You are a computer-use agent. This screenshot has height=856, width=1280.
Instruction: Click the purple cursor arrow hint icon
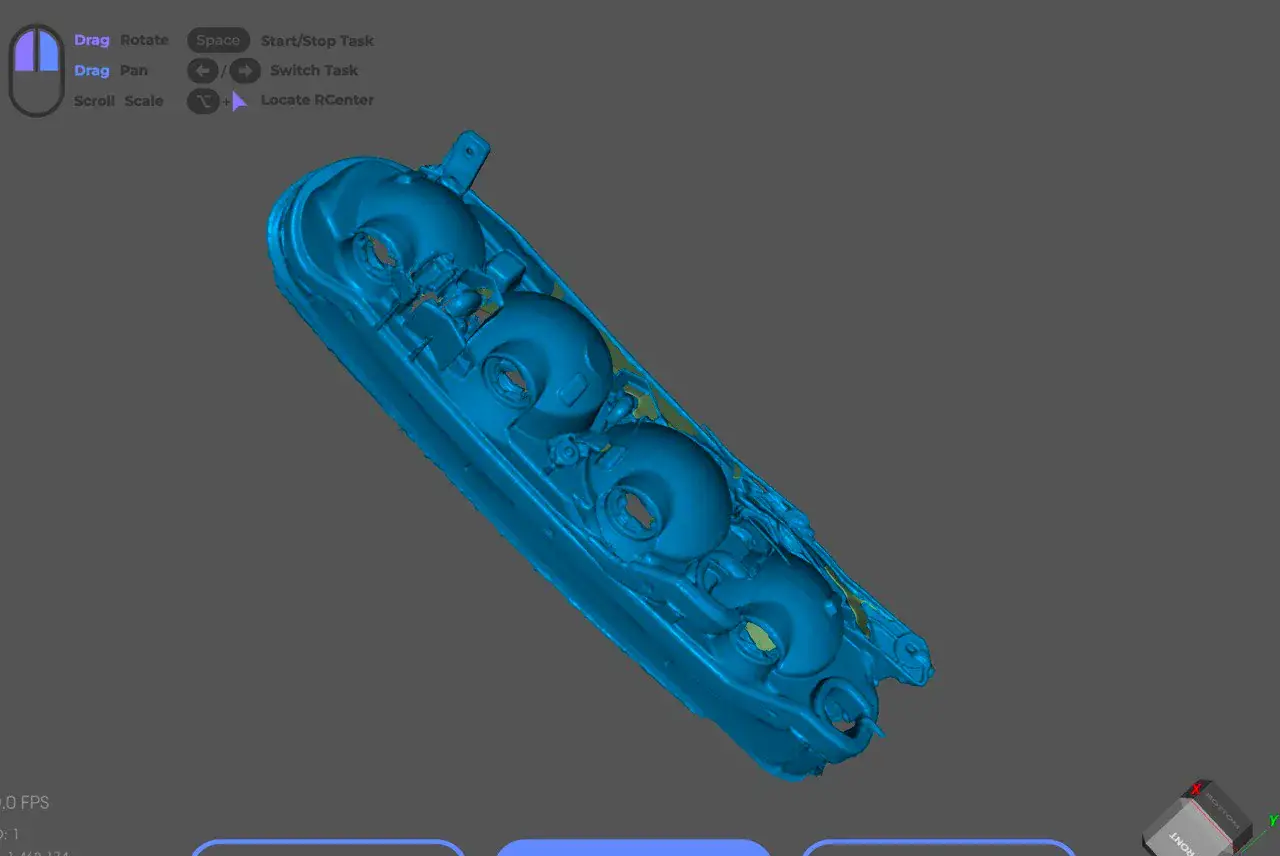[239, 101]
